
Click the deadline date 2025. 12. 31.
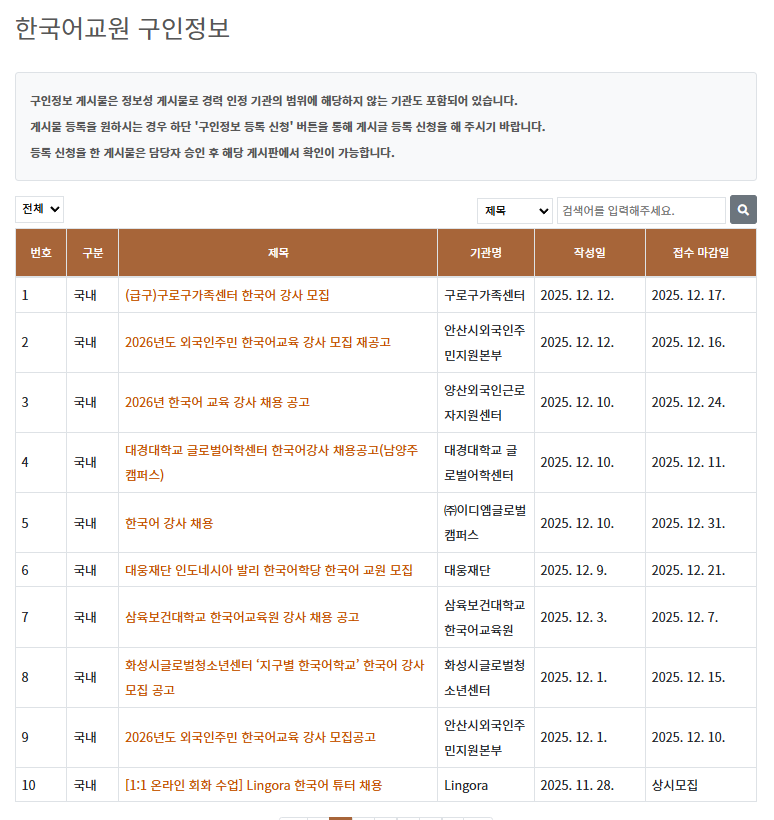click(688, 523)
